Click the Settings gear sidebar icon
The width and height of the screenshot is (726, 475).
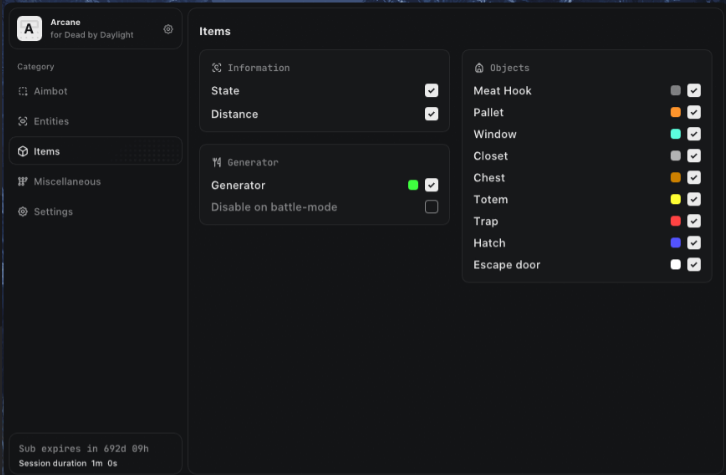point(23,212)
